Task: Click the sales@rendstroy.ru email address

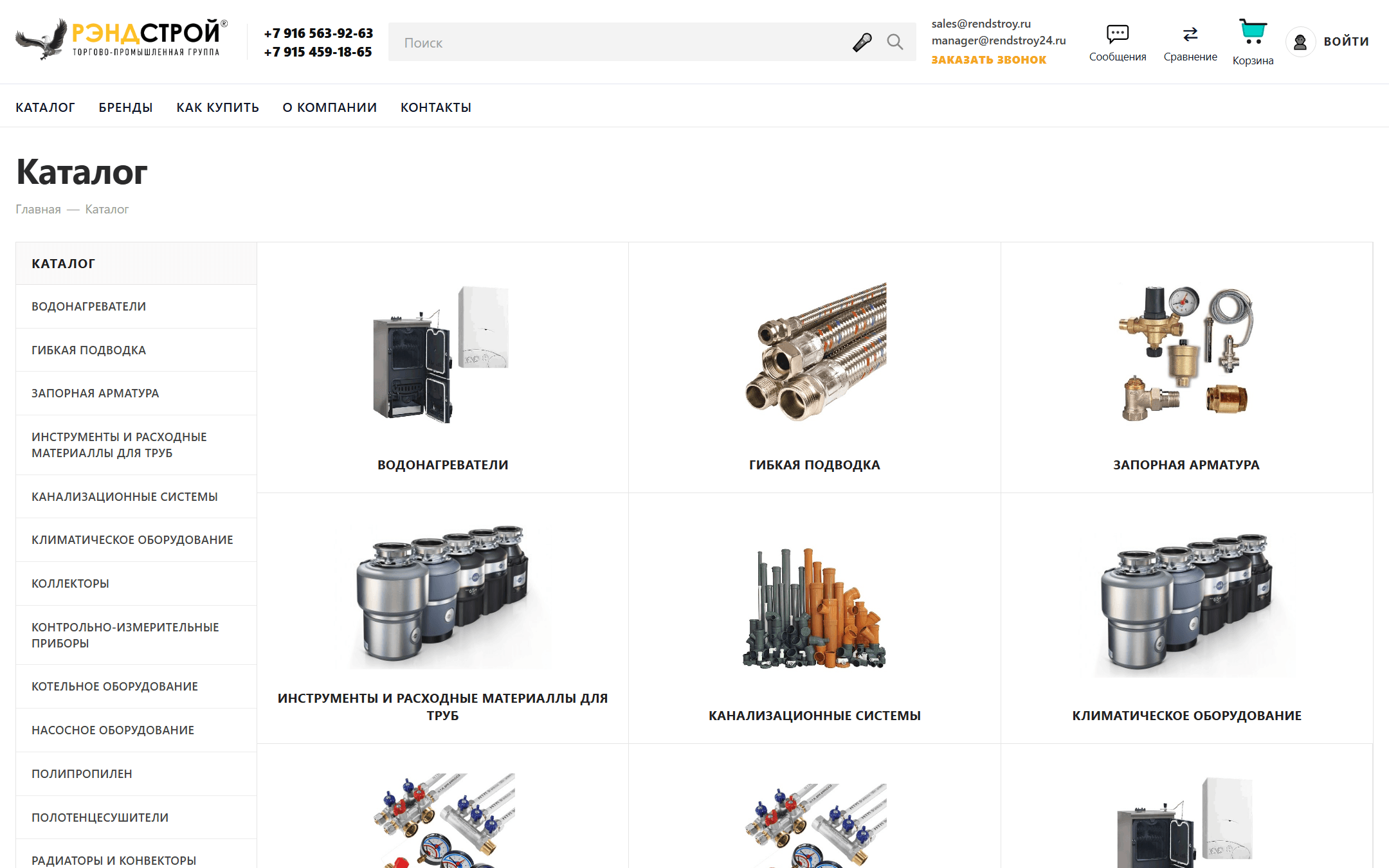Action: [x=981, y=24]
